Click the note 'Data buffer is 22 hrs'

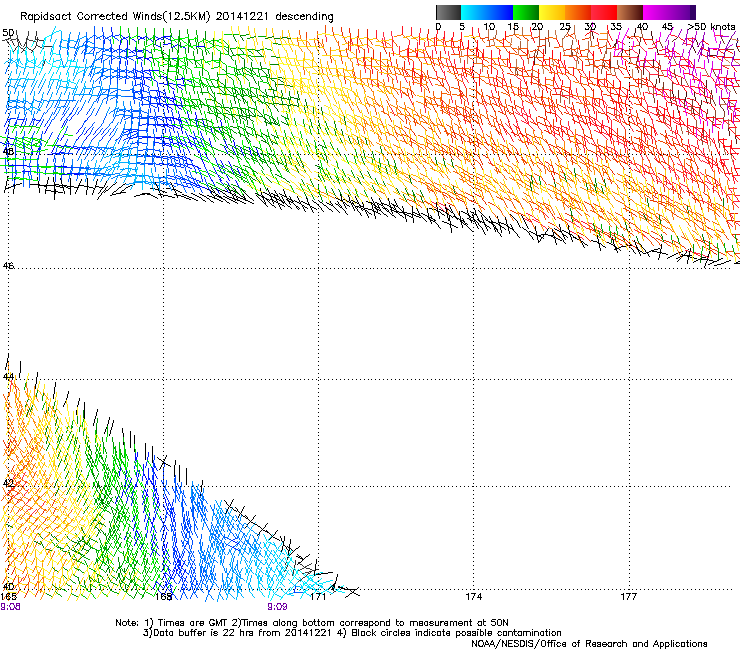[x=203, y=633]
